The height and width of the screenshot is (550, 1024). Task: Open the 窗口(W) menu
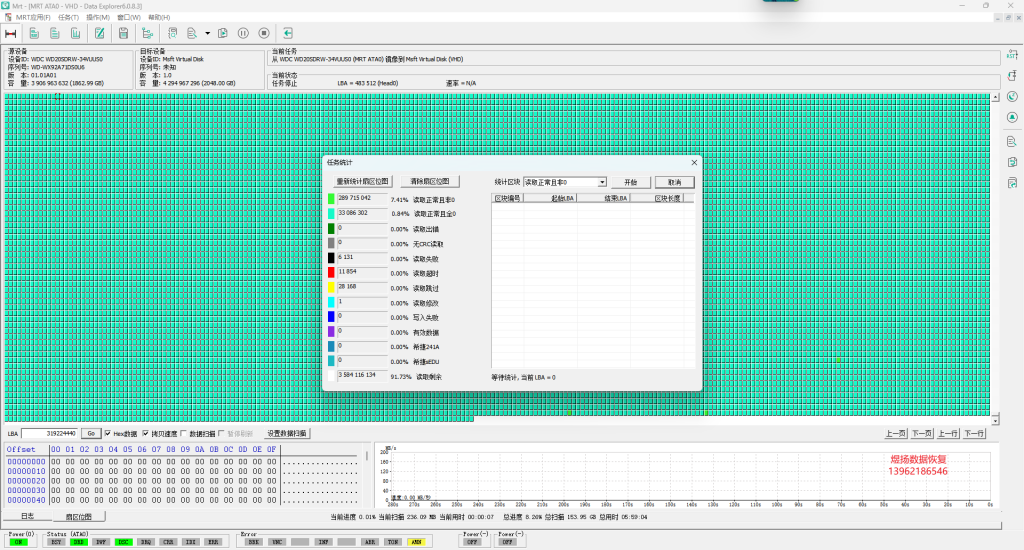[x=129, y=18]
